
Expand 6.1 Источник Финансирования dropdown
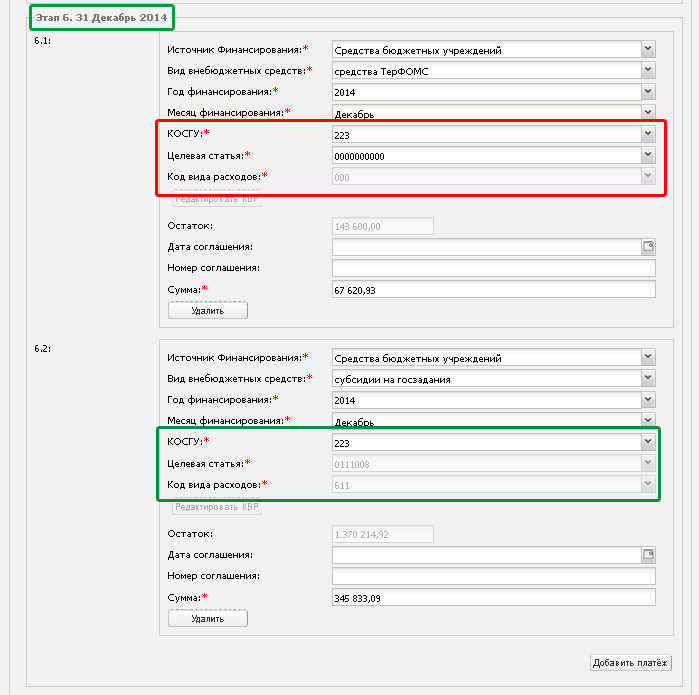648,49
